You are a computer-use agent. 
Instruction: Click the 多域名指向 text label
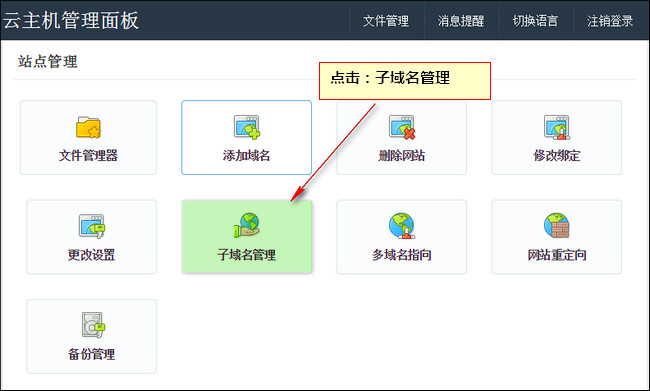[x=402, y=255]
